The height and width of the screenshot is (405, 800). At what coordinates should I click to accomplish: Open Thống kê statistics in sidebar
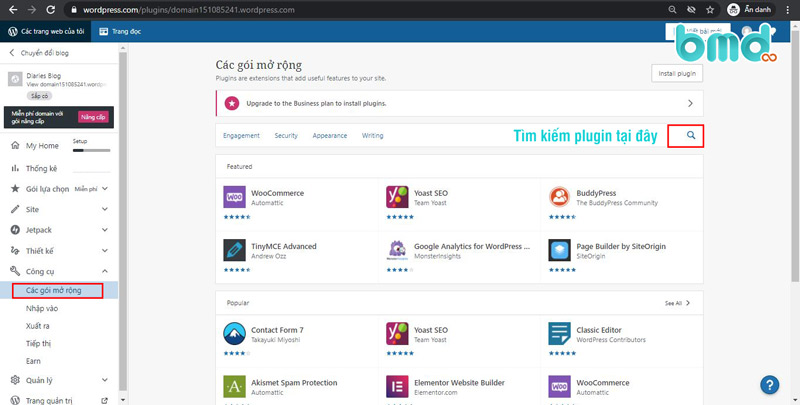(41, 168)
